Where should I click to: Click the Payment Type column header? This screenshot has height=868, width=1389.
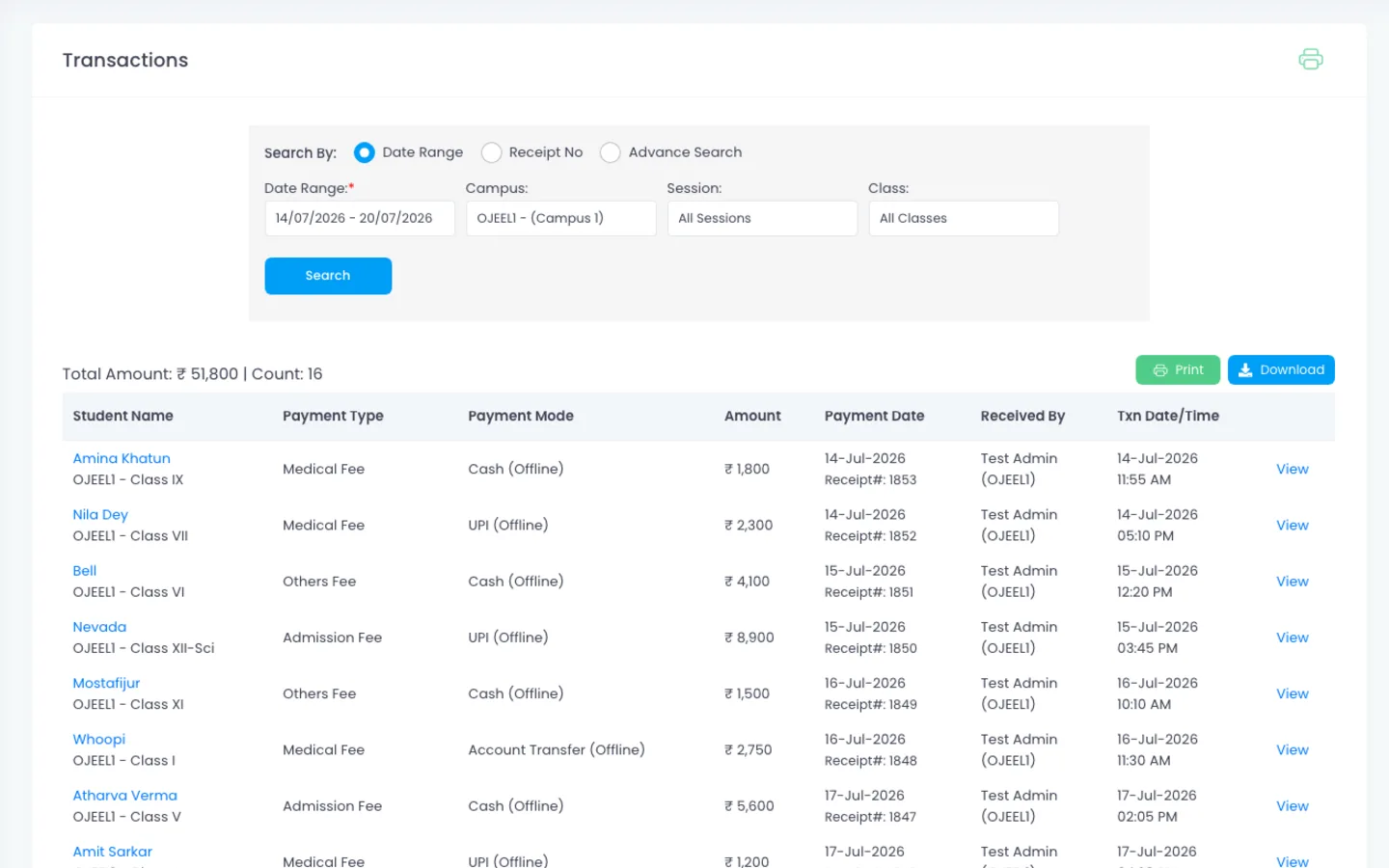[x=333, y=416]
